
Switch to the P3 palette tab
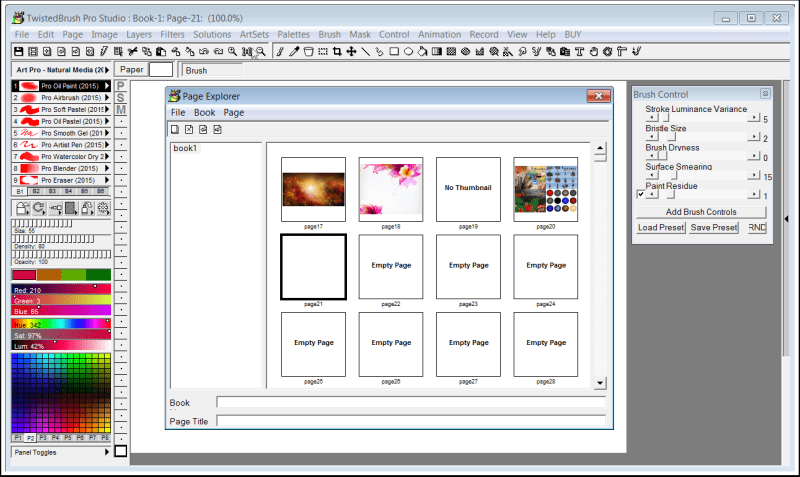[x=43, y=438]
